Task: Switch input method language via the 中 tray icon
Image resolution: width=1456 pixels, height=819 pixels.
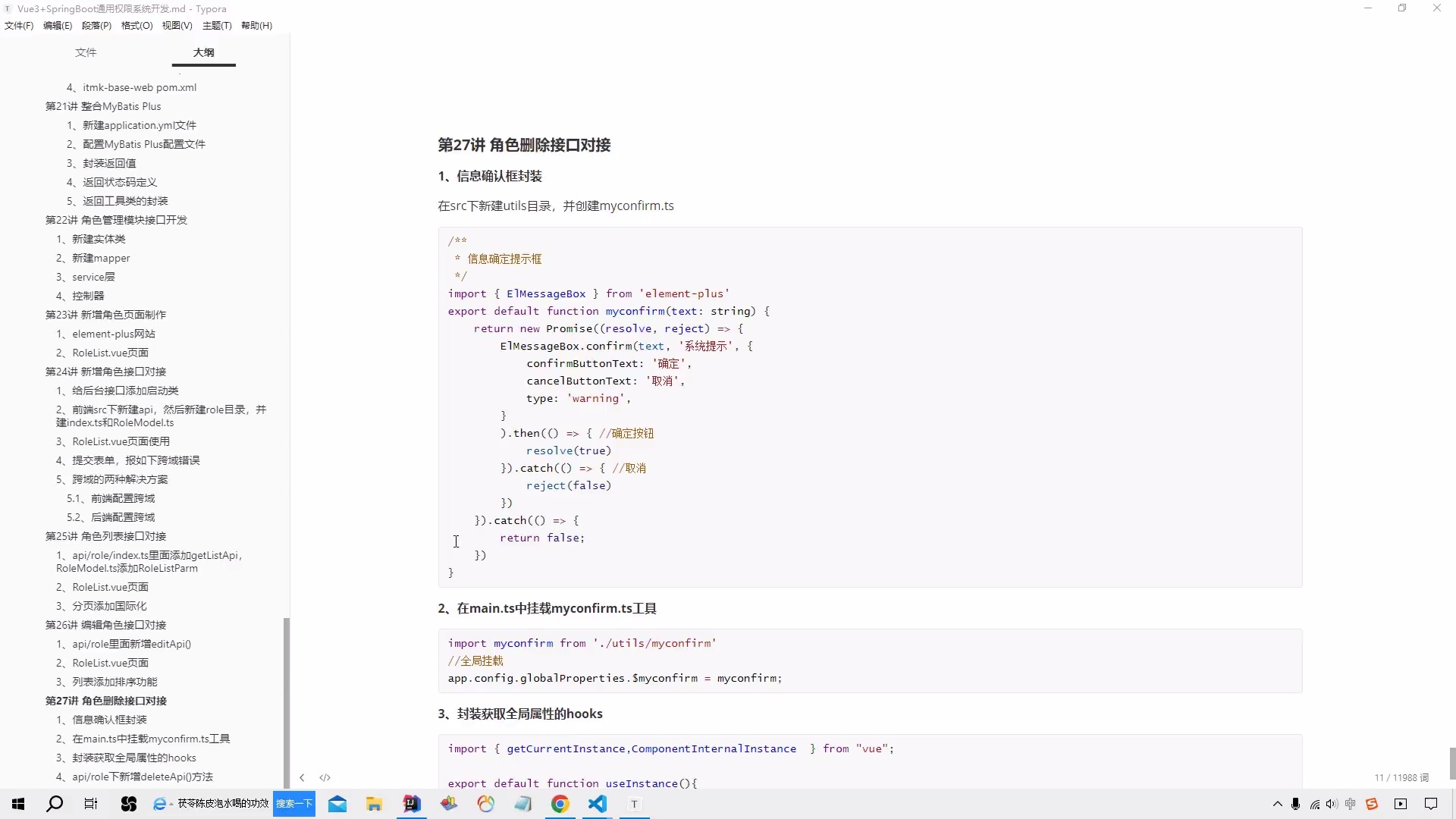Action: click(x=1350, y=805)
